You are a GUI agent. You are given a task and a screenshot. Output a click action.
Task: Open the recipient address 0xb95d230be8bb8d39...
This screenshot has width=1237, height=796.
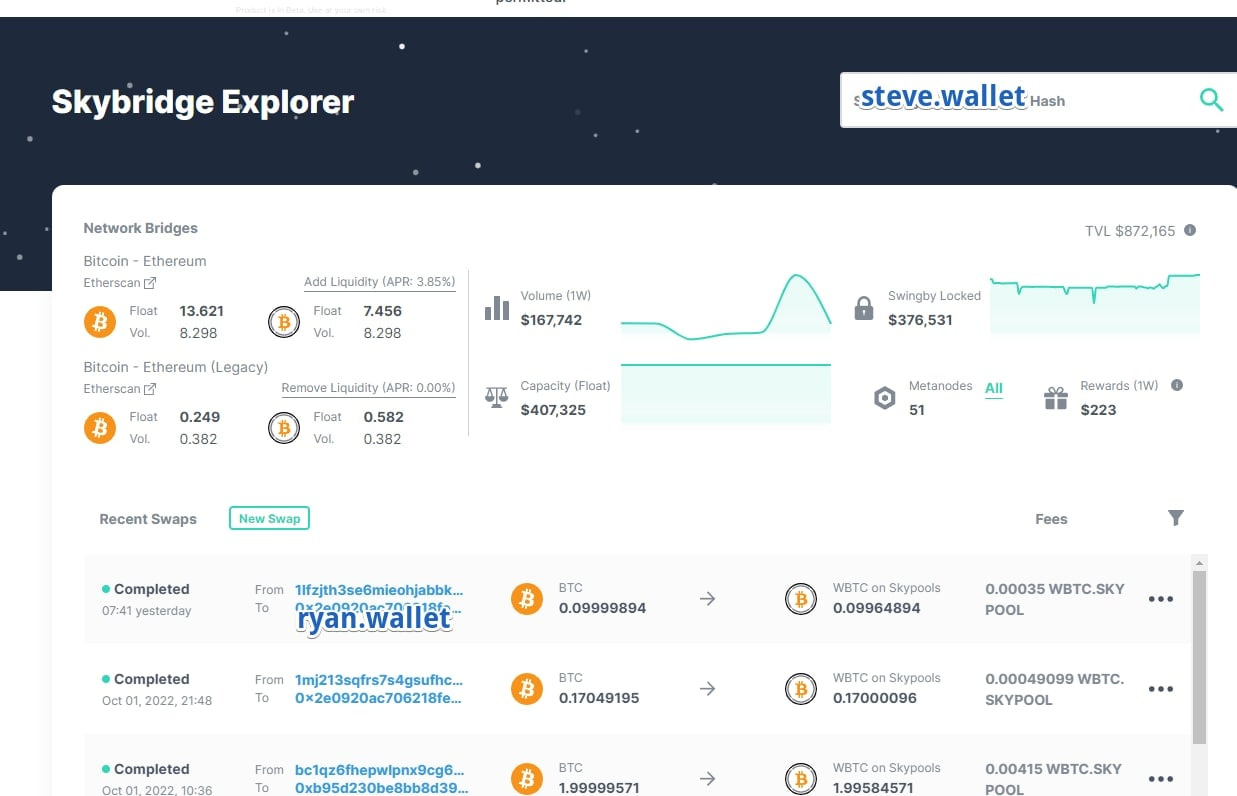click(382, 788)
